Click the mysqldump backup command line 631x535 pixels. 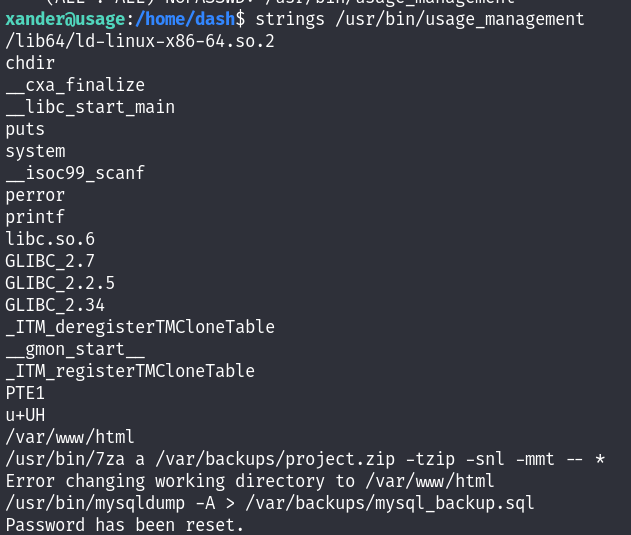pyautogui.click(x=270, y=503)
